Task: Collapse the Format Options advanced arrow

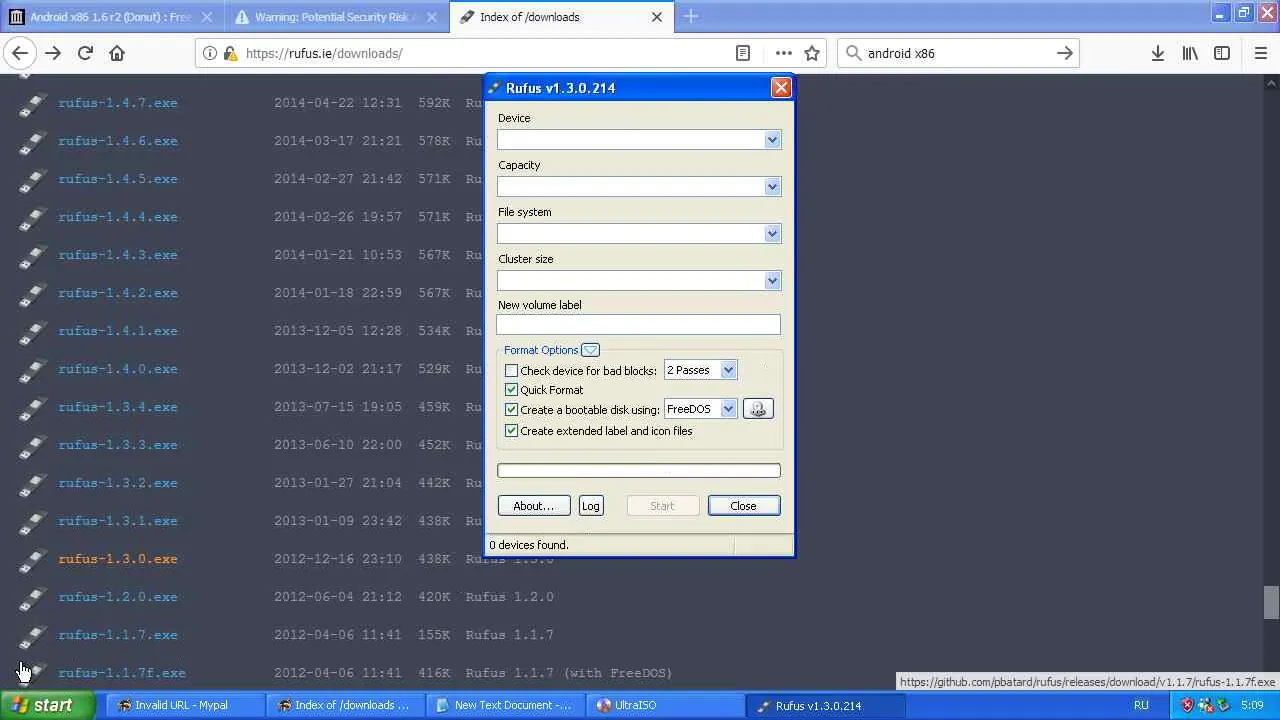Action: point(590,350)
